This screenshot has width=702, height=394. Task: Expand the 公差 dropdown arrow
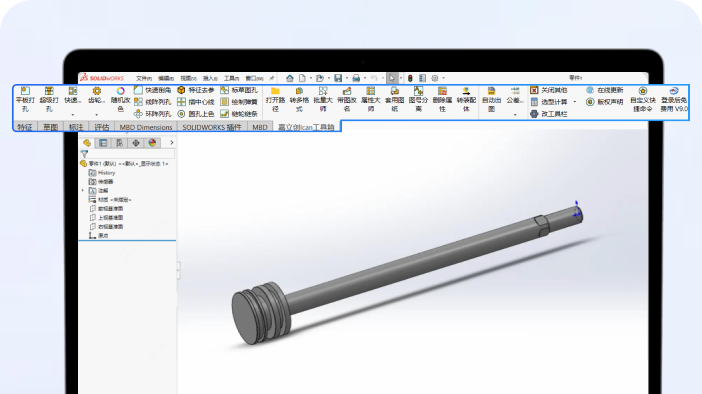click(515, 115)
